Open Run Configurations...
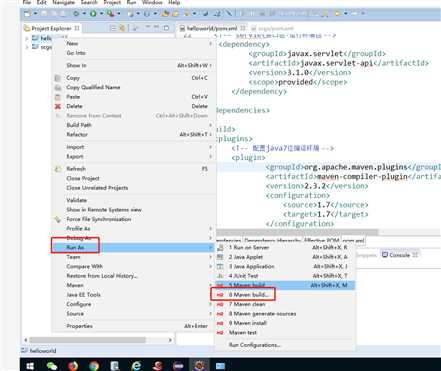Screen dimensions: 441x371 point(255,345)
